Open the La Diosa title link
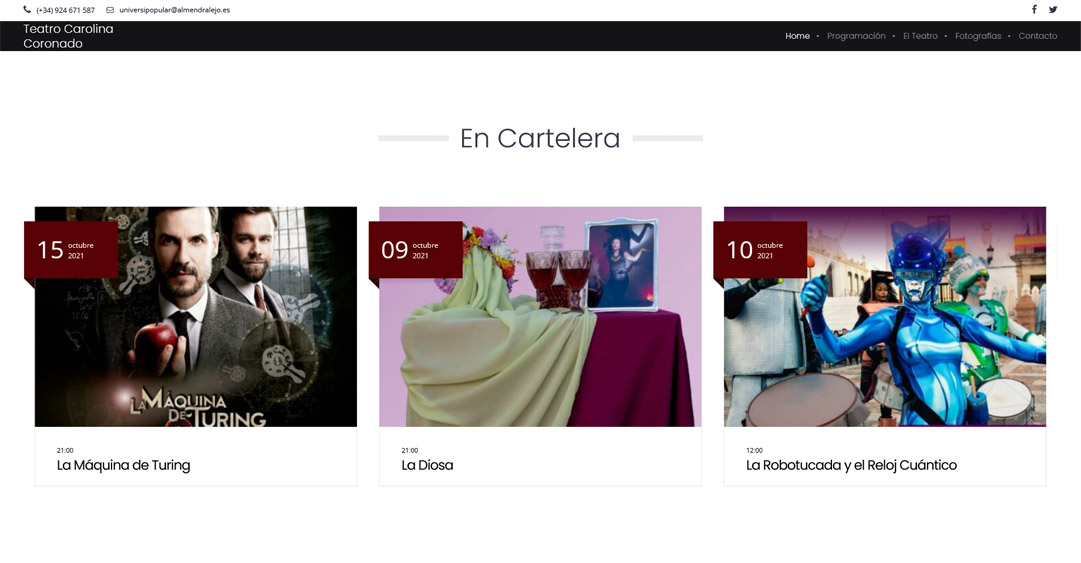 [x=427, y=465]
